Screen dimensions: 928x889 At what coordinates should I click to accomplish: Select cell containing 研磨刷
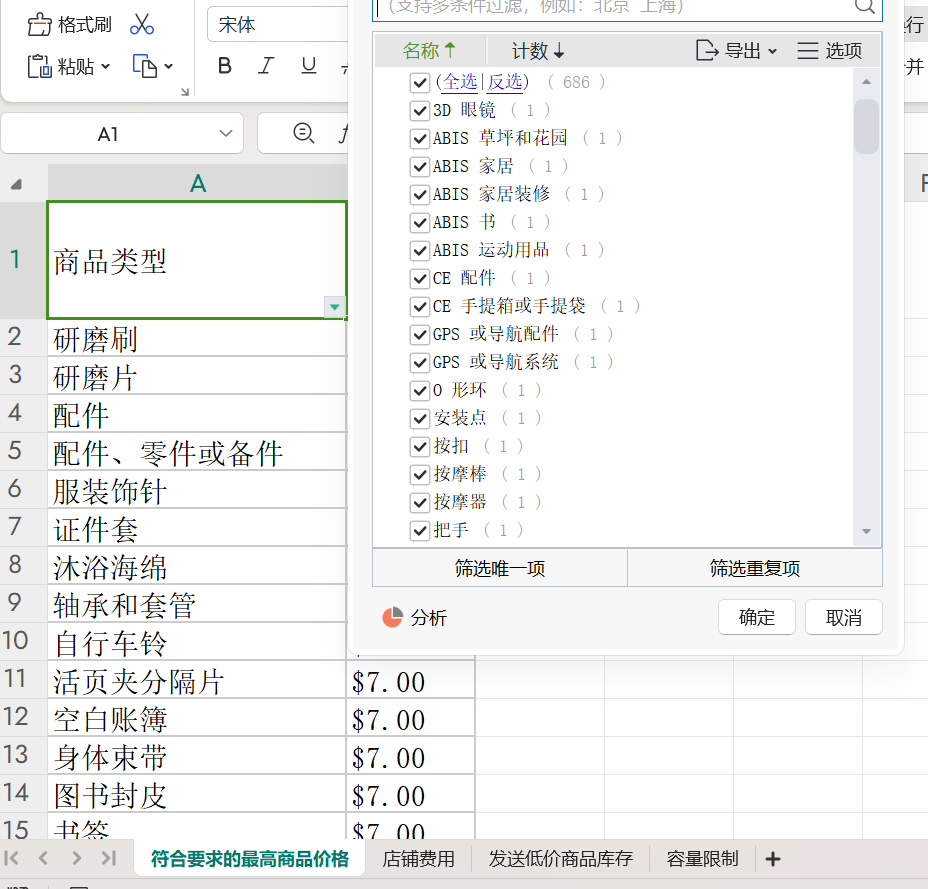197,339
